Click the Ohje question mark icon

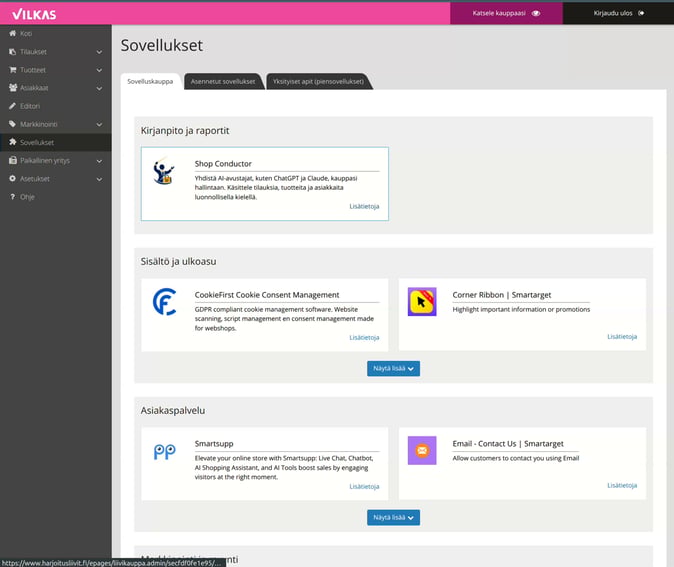12,196
